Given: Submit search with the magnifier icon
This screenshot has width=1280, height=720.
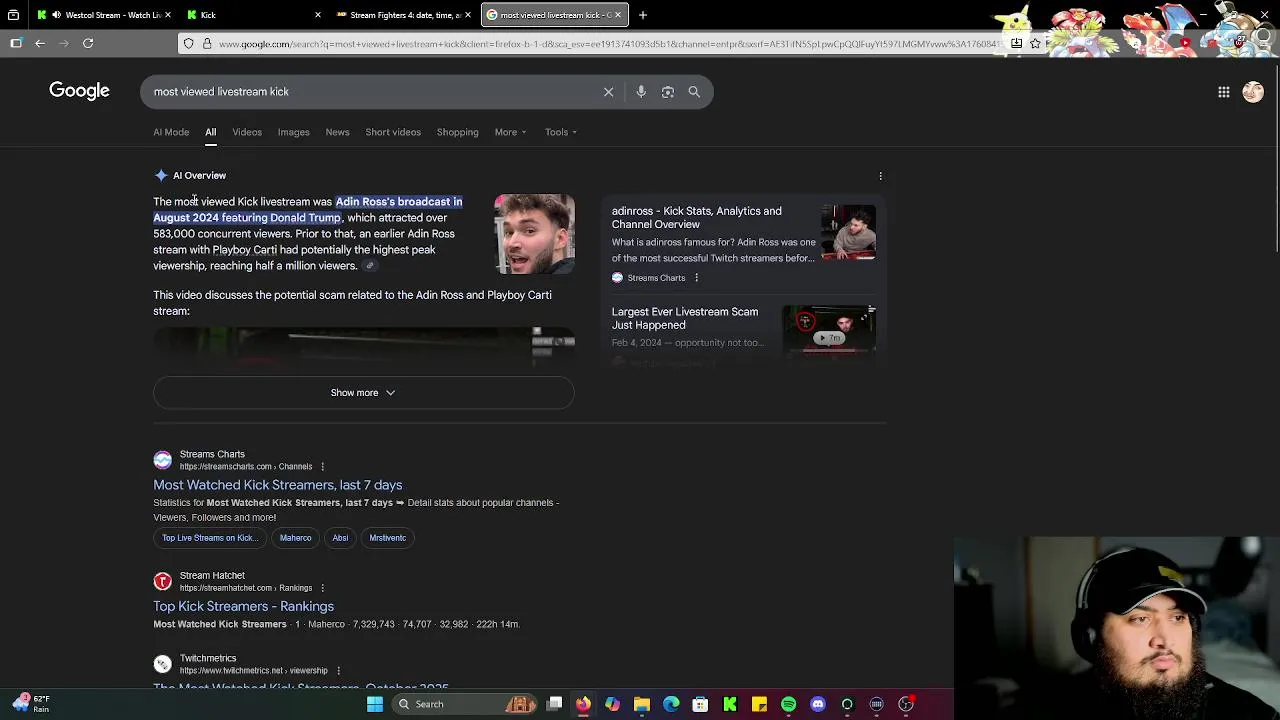Looking at the screenshot, I should coord(694,92).
